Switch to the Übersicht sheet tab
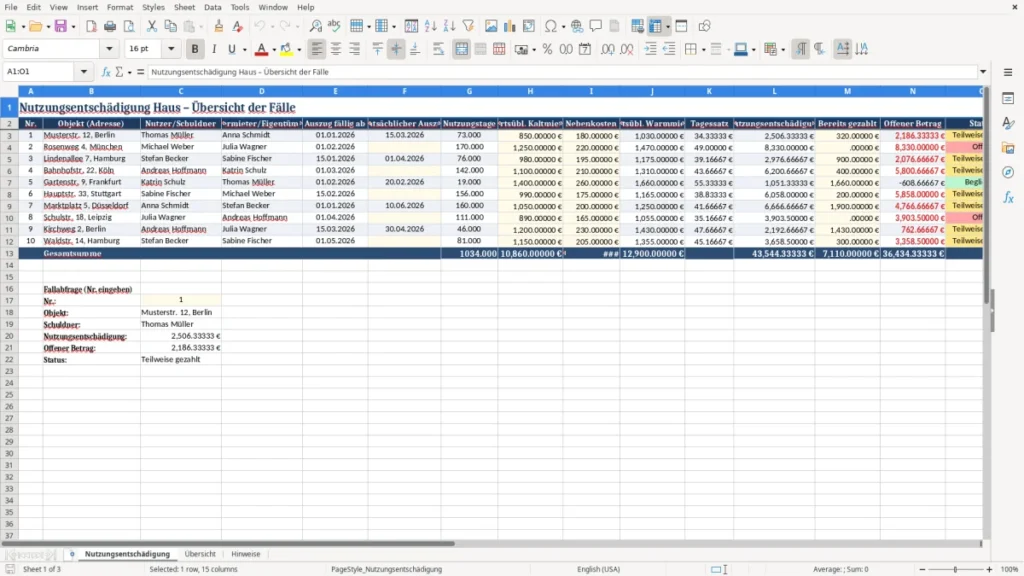This screenshot has height=576, width=1024. pos(200,554)
